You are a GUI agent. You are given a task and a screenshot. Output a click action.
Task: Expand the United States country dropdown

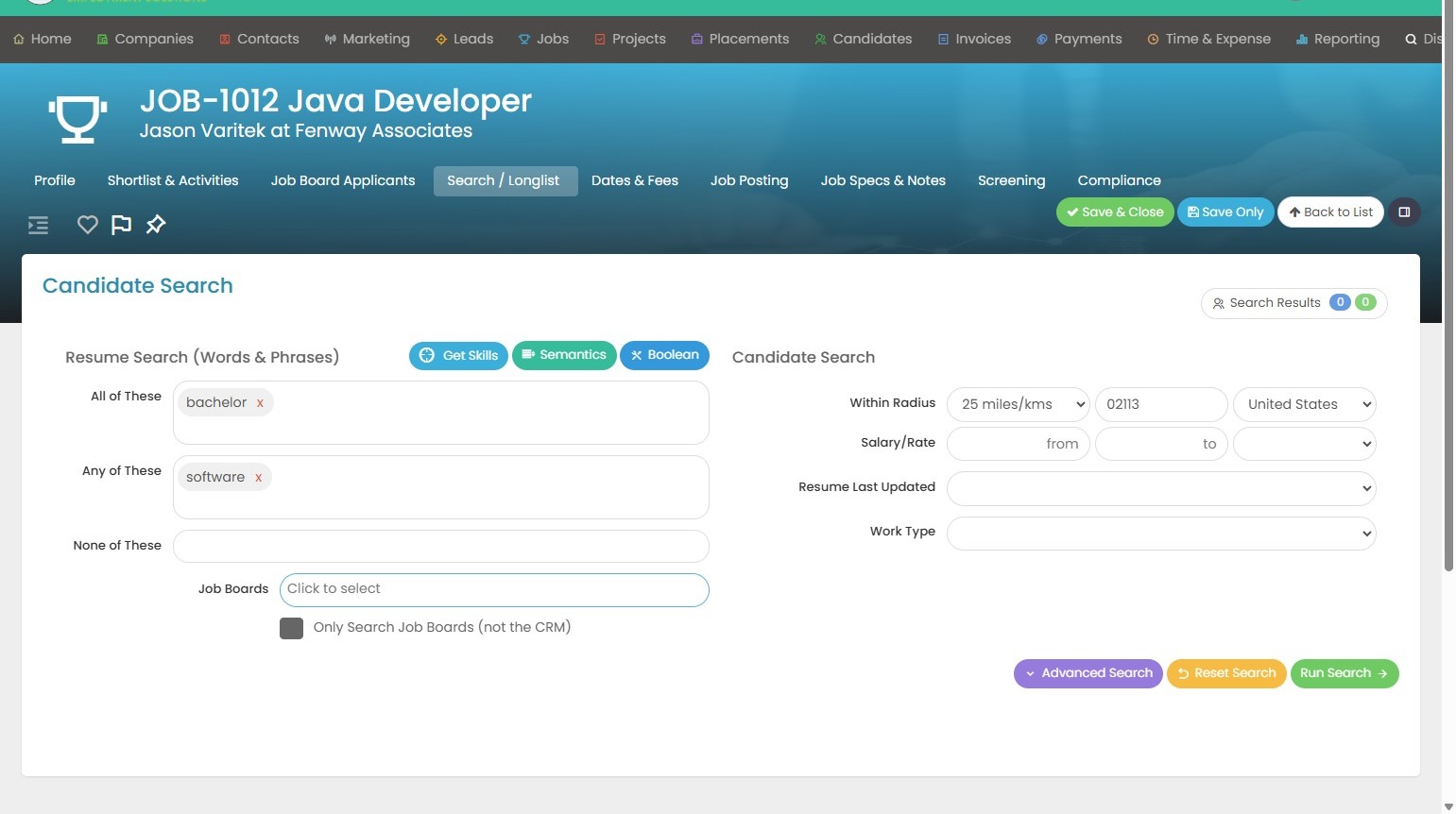coord(1304,404)
